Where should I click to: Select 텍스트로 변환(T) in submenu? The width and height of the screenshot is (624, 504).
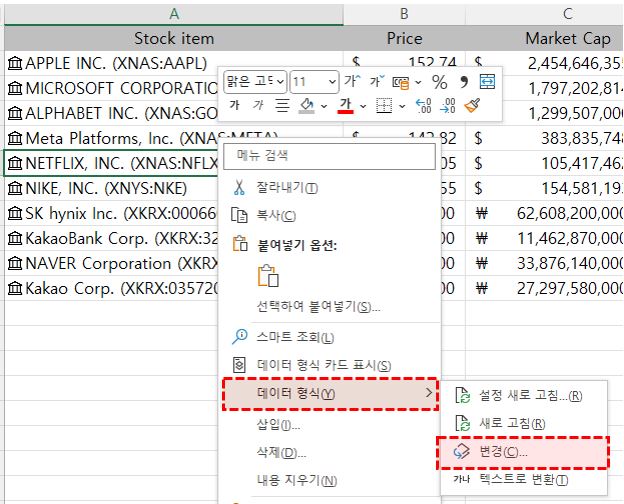pos(524,480)
